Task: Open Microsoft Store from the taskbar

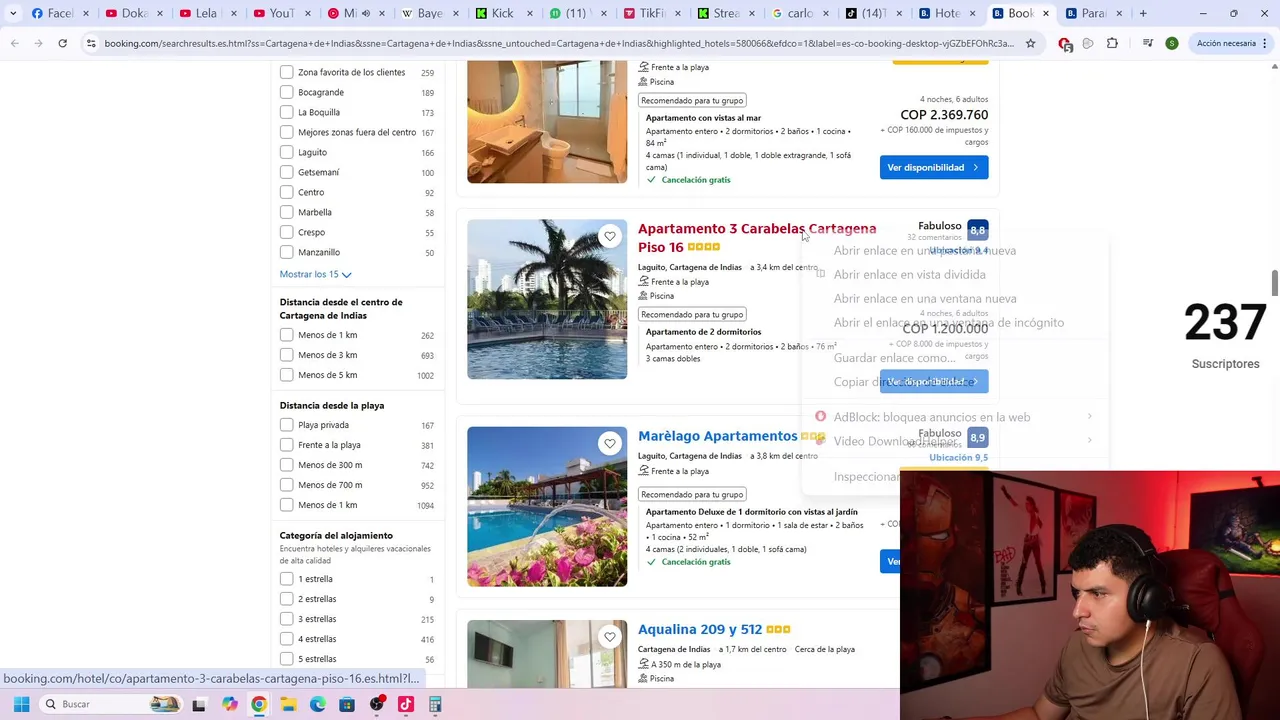Action: (347, 704)
